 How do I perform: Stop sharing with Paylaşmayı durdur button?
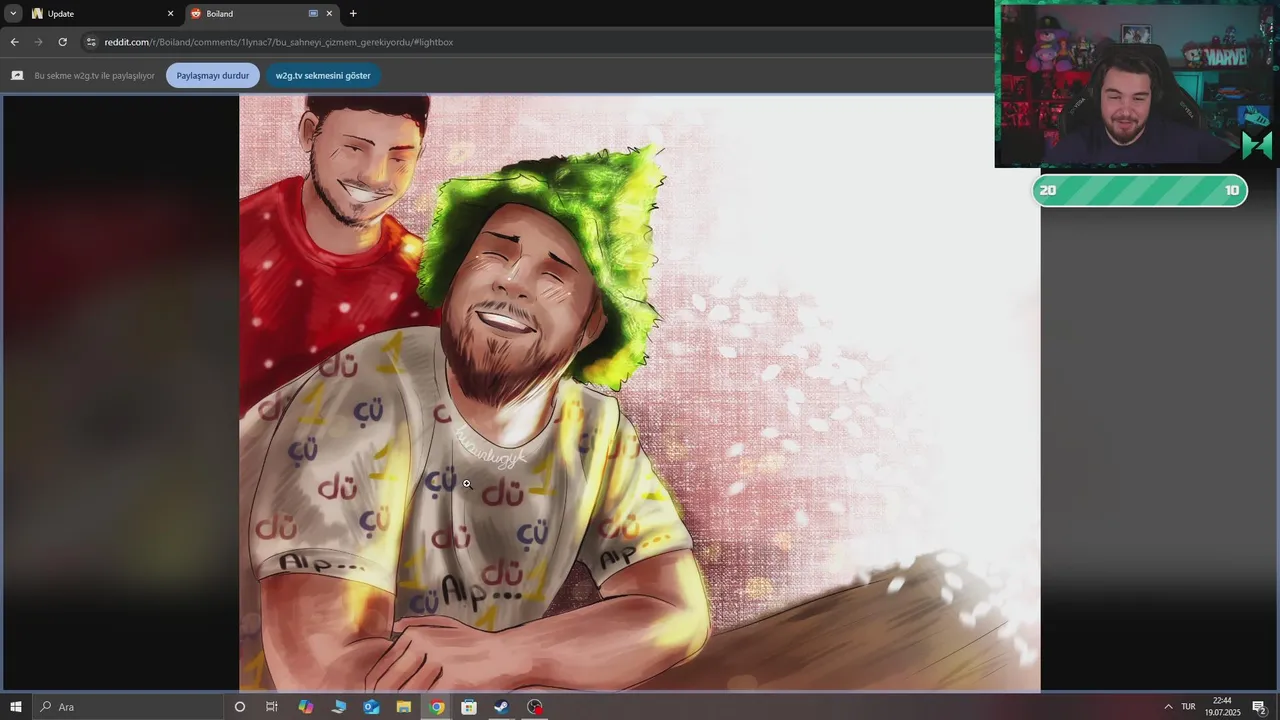pos(213,76)
